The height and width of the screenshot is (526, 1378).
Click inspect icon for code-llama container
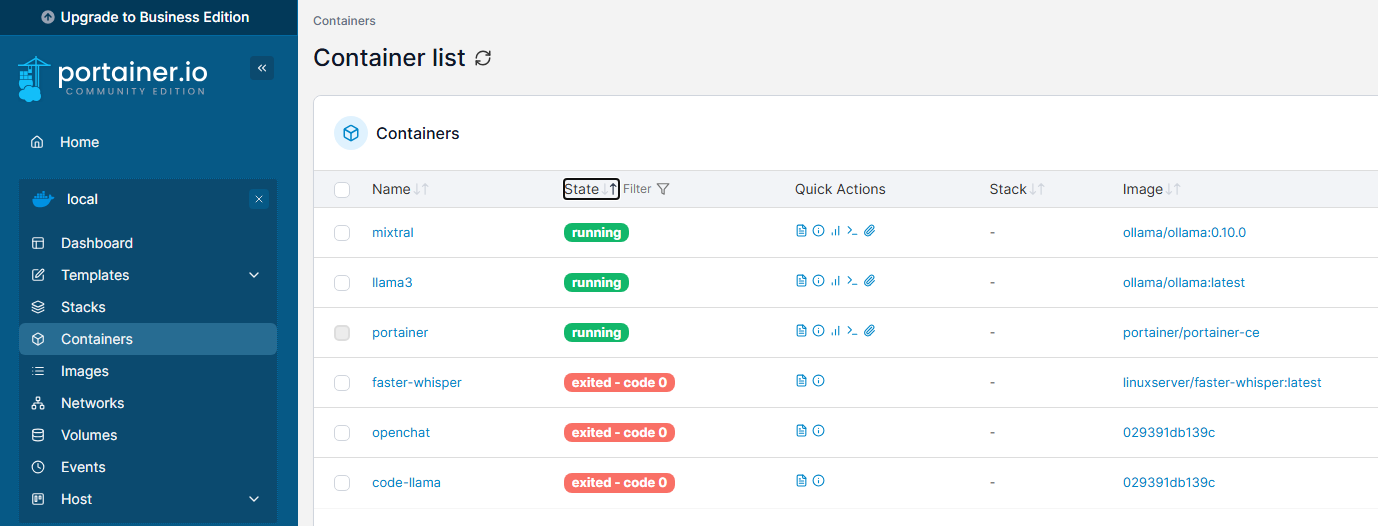click(818, 481)
